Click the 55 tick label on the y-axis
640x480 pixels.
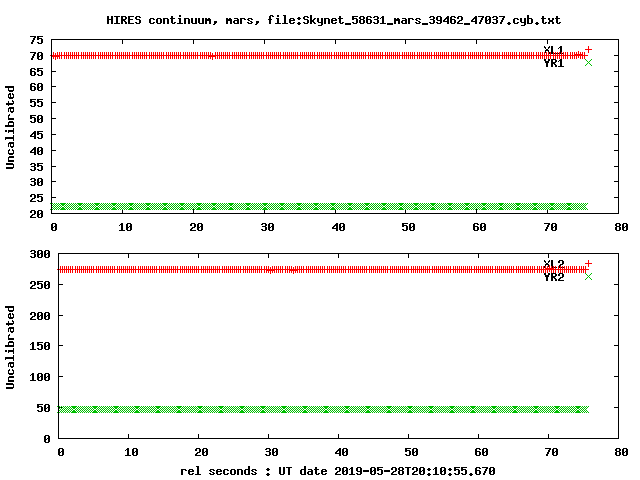(36, 103)
